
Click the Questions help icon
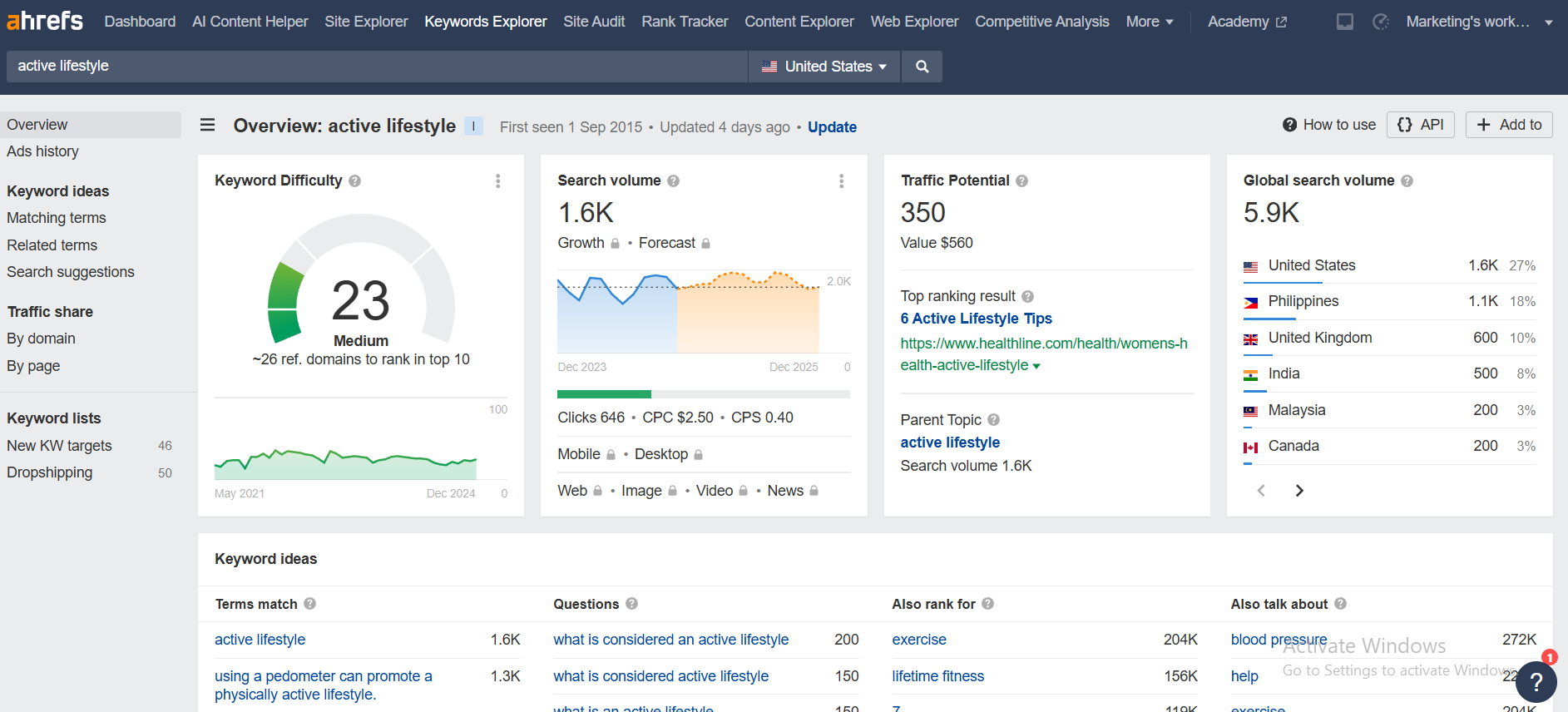632,604
